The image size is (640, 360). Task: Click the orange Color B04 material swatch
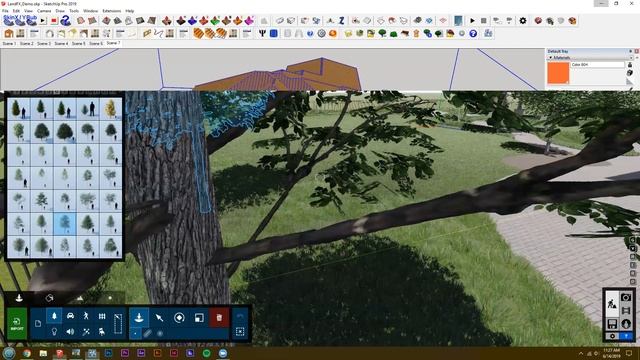tap(558, 73)
